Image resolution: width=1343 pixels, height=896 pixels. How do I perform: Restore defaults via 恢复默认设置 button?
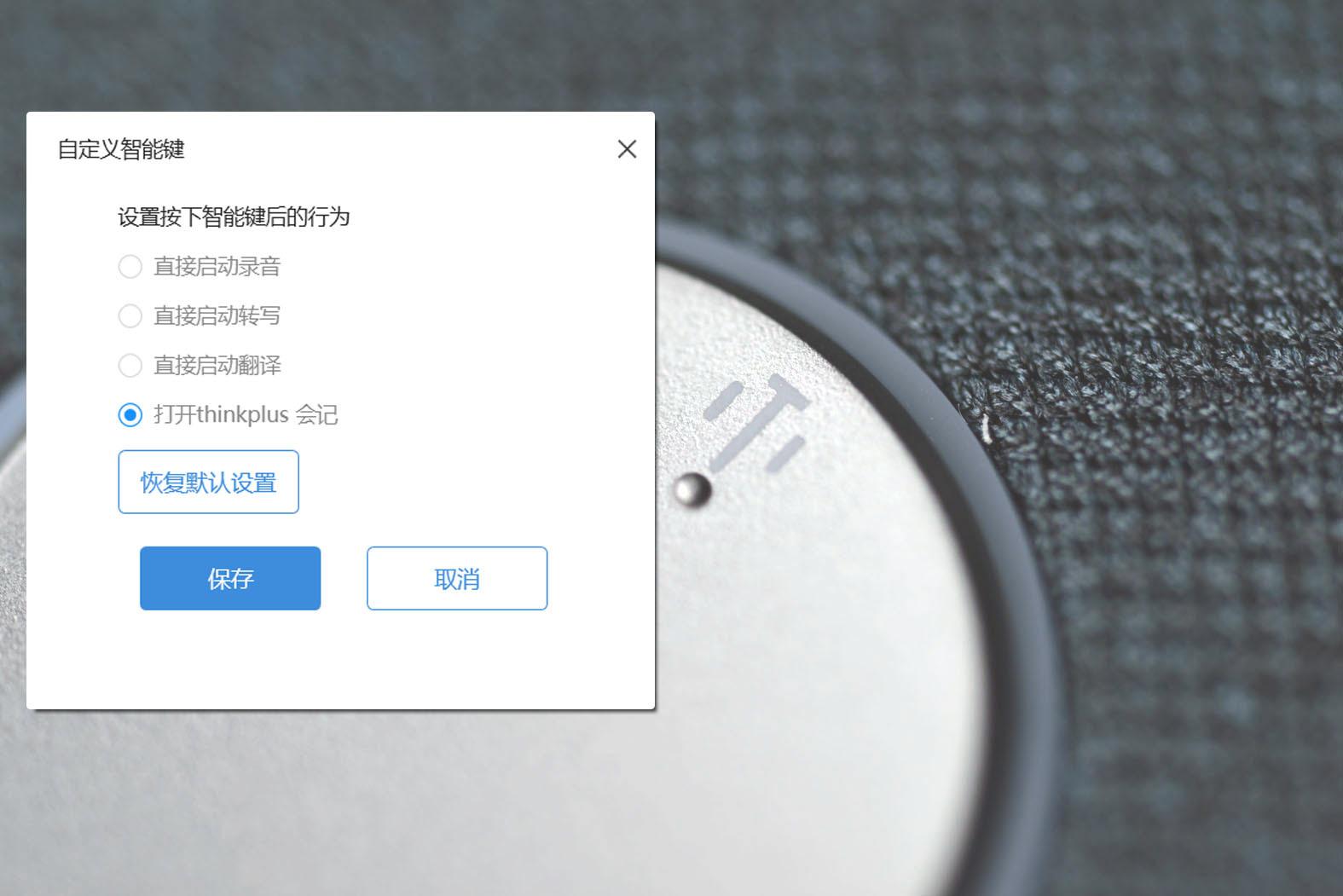(x=208, y=482)
